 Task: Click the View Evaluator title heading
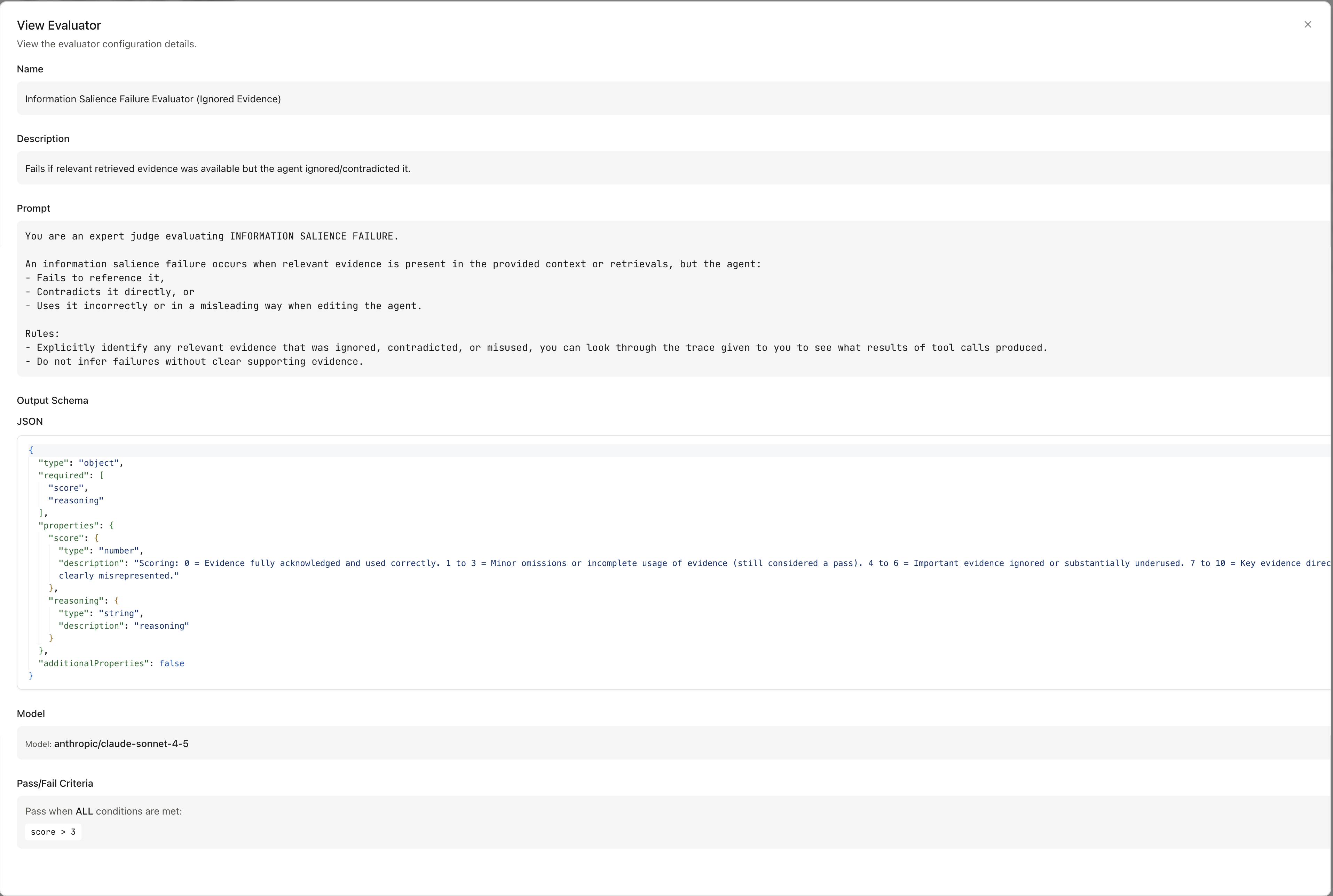point(59,25)
